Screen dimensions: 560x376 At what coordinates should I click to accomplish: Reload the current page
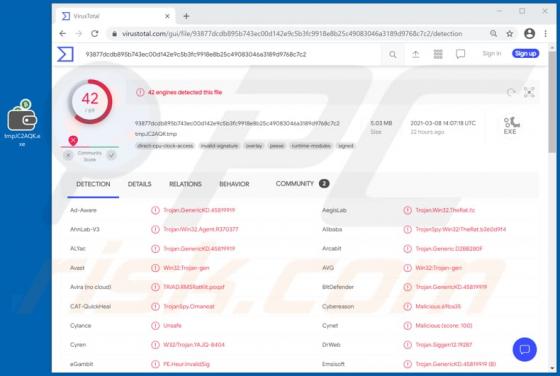point(95,34)
